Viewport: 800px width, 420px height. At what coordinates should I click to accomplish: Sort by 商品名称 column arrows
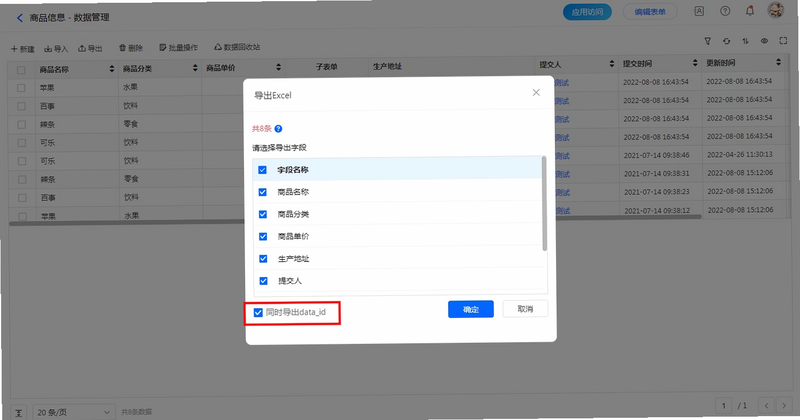[x=112, y=68]
